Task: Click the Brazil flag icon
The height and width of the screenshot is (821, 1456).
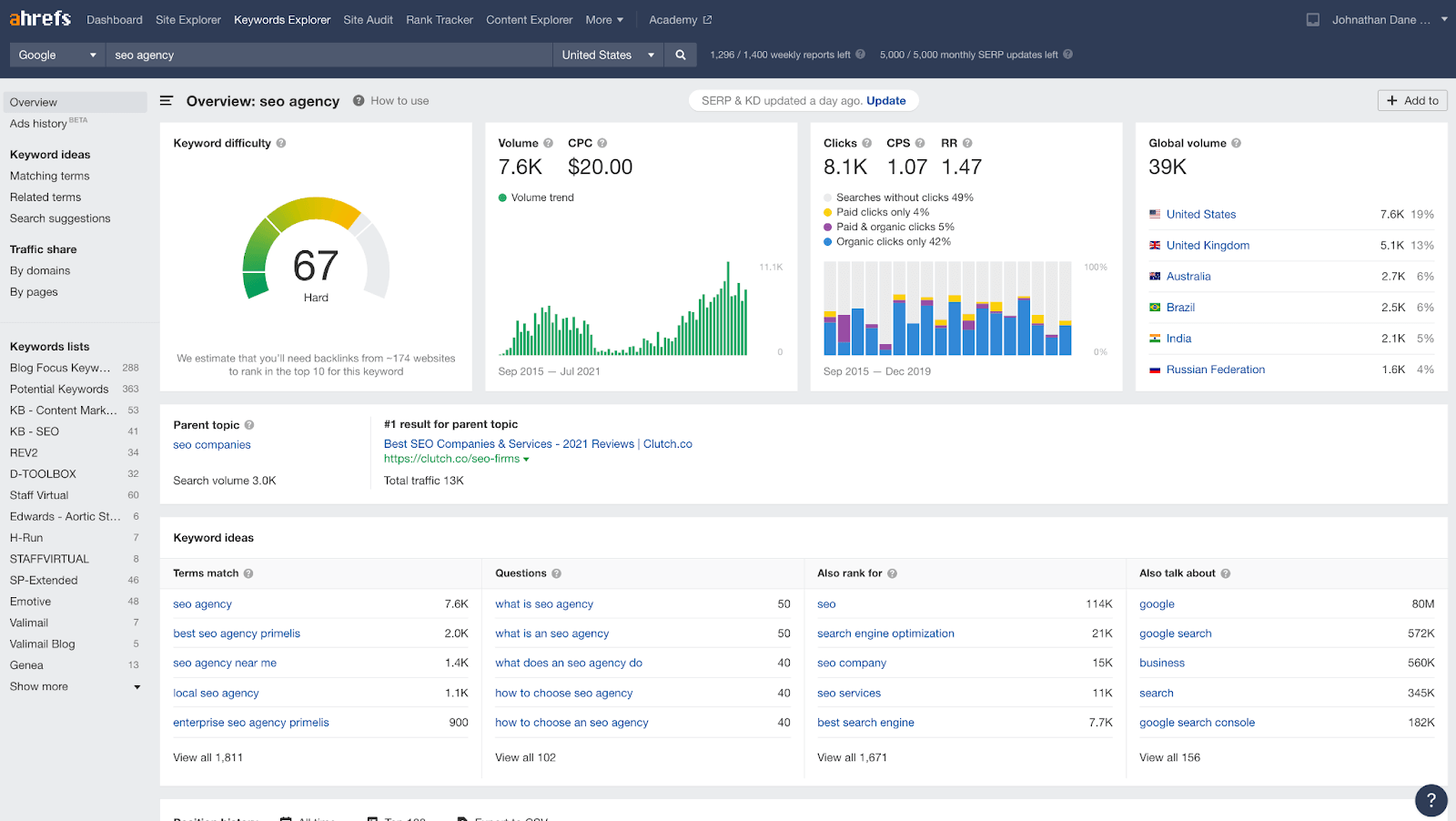Action: click(1155, 308)
